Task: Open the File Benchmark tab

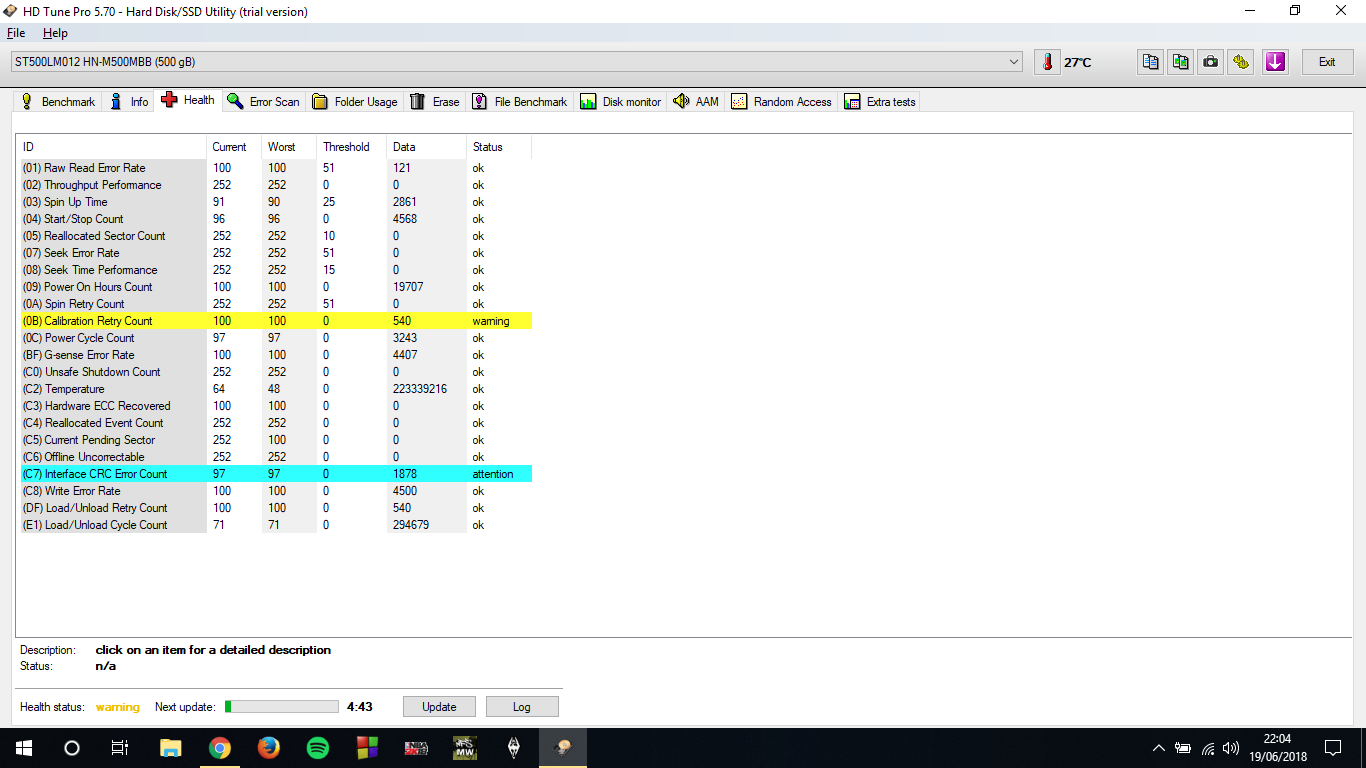Action: coord(520,101)
